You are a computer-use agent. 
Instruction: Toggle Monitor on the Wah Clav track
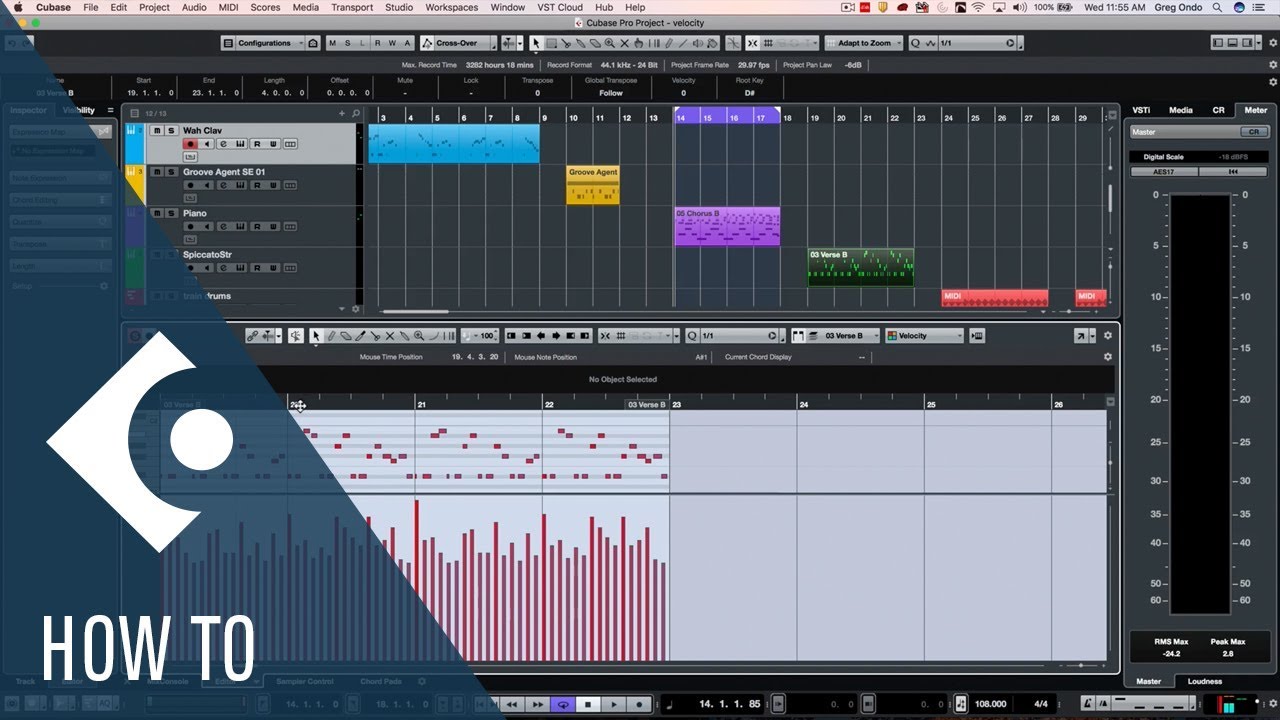click(x=207, y=144)
